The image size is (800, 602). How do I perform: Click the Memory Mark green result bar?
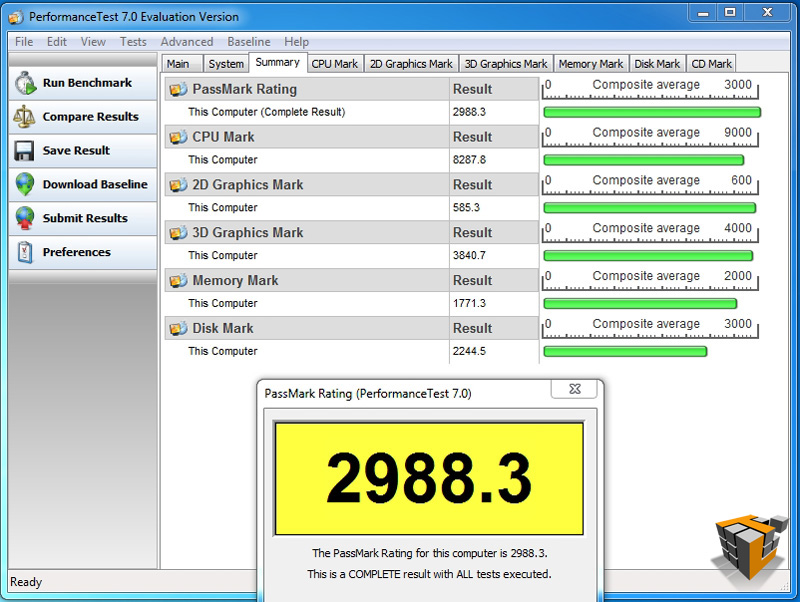tap(640, 304)
